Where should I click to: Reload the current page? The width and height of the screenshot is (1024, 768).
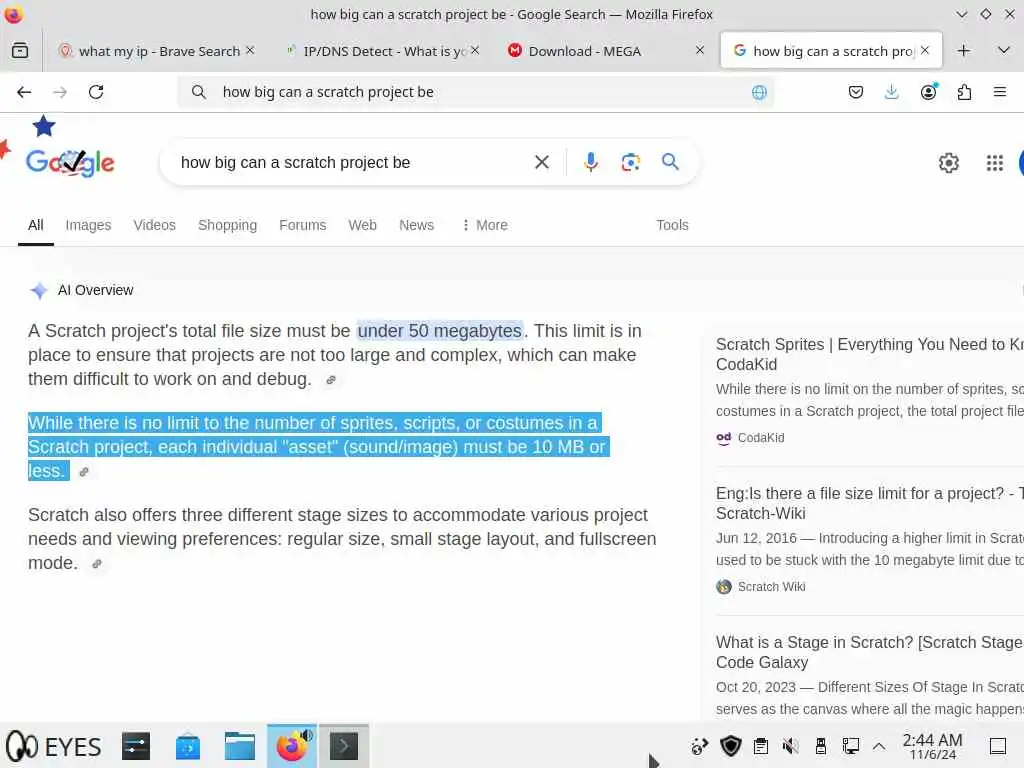[96, 92]
